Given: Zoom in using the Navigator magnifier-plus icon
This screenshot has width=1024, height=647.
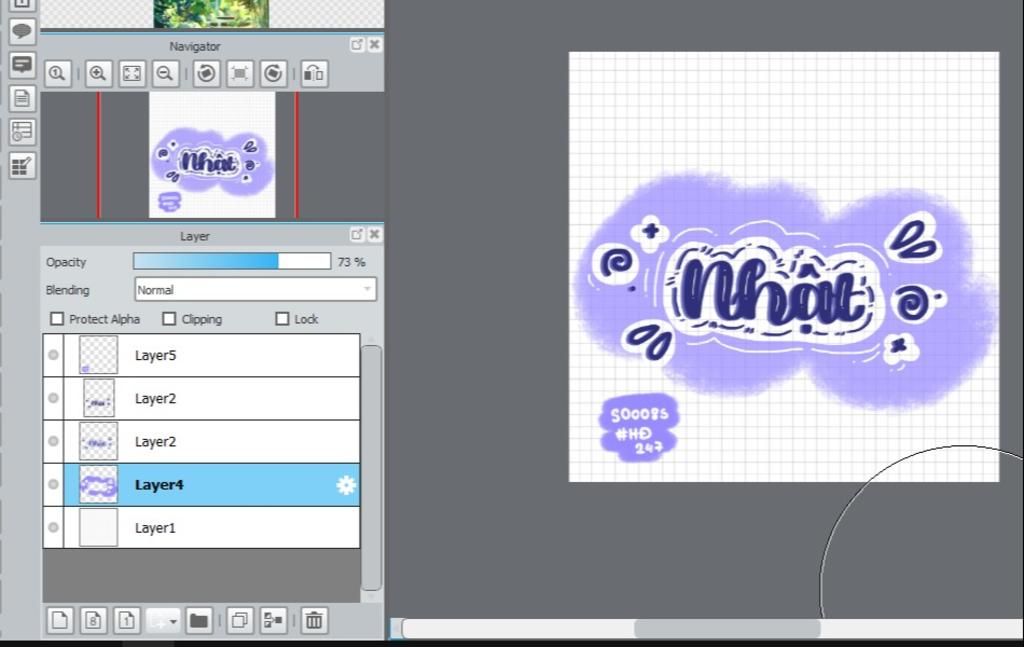Looking at the screenshot, I should [98, 73].
